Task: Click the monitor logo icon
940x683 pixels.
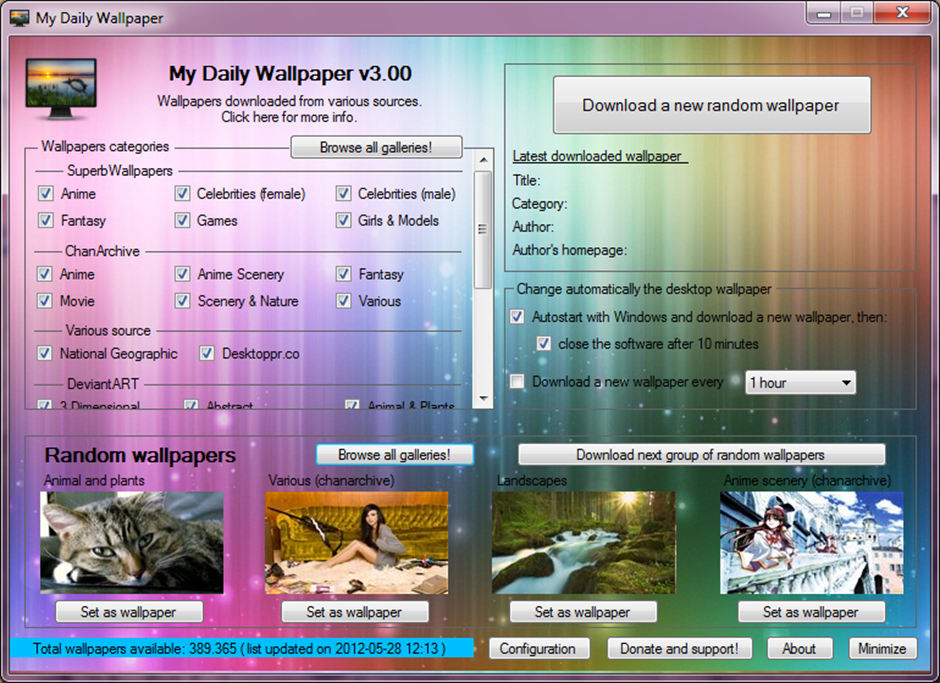Action: pos(61,89)
